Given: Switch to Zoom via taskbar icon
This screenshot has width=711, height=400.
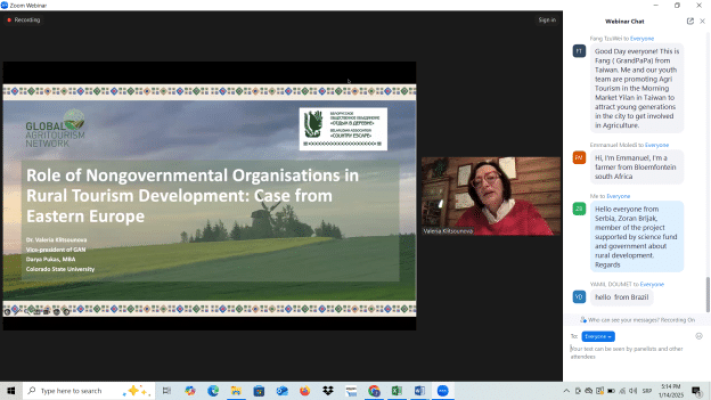Looking at the screenshot, I should pyautogui.click(x=443, y=390).
